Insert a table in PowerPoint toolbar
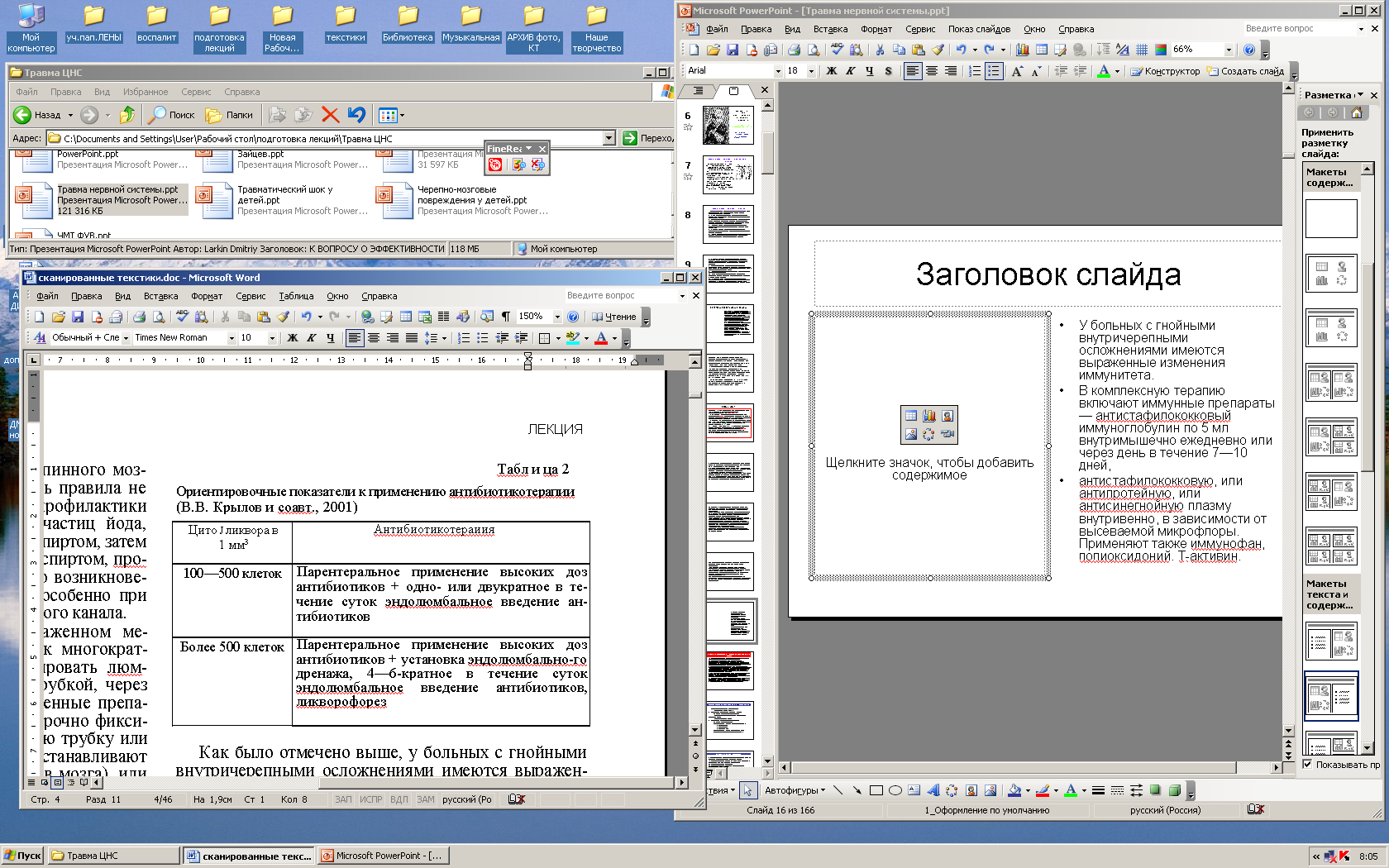1389x868 pixels. click(x=1042, y=50)
